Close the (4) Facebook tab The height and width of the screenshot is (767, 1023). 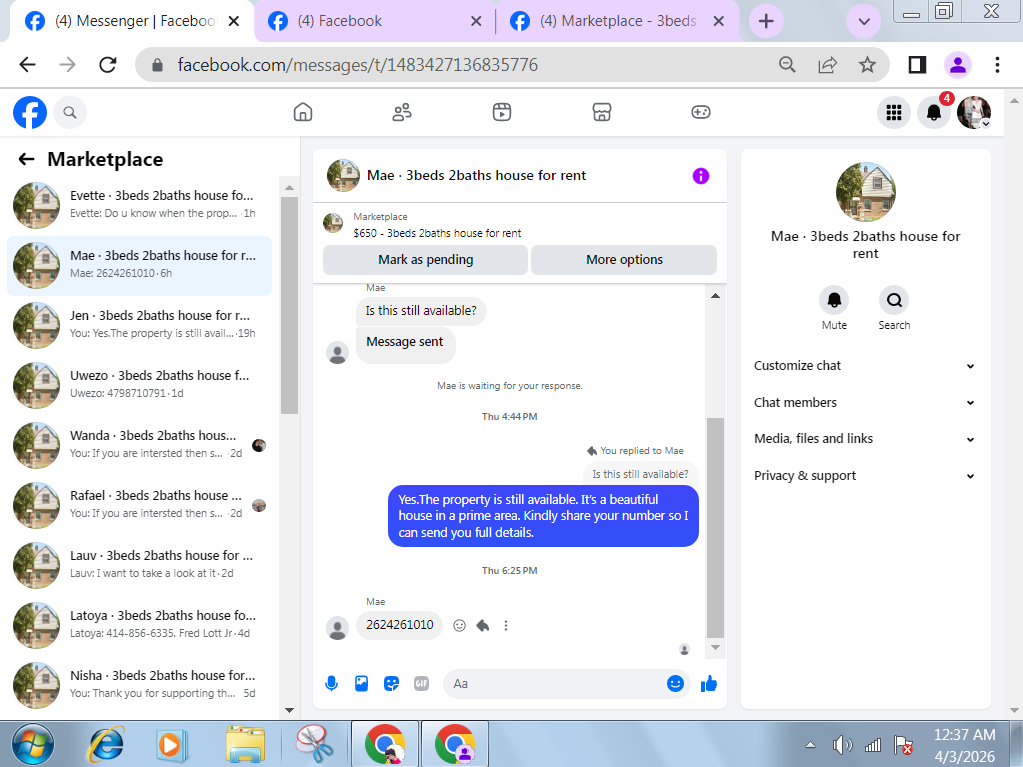[476, 21]
